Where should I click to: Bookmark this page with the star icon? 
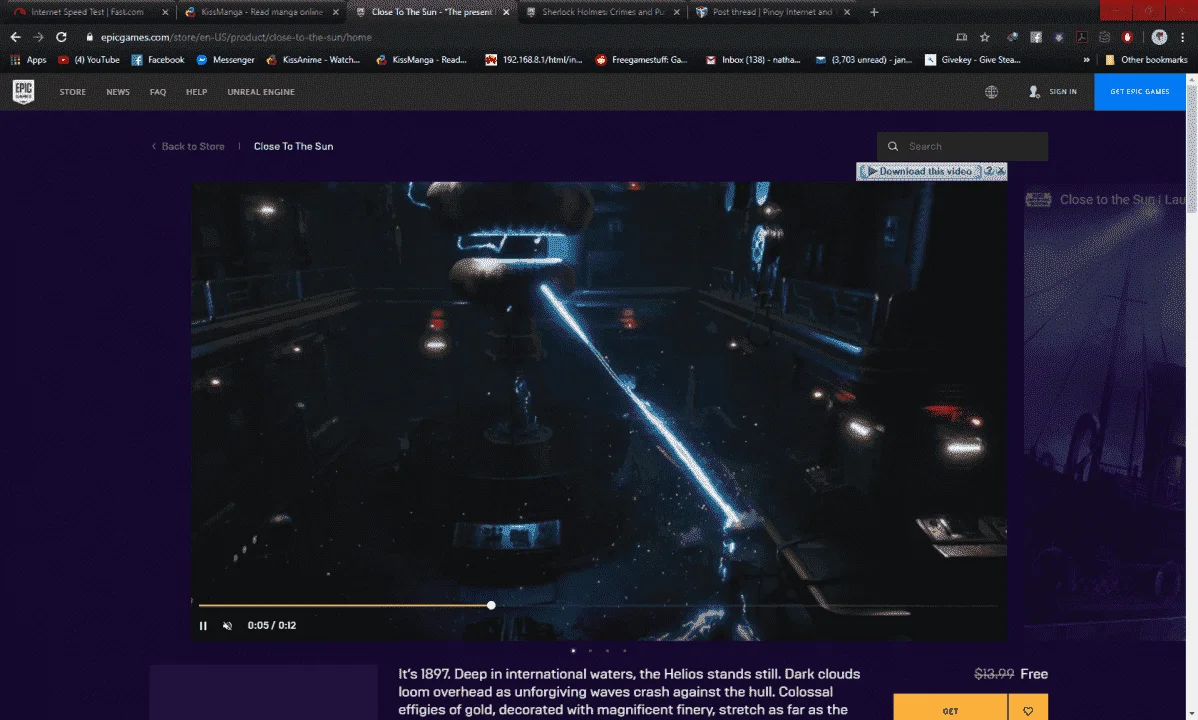click(x=985, y=37)
